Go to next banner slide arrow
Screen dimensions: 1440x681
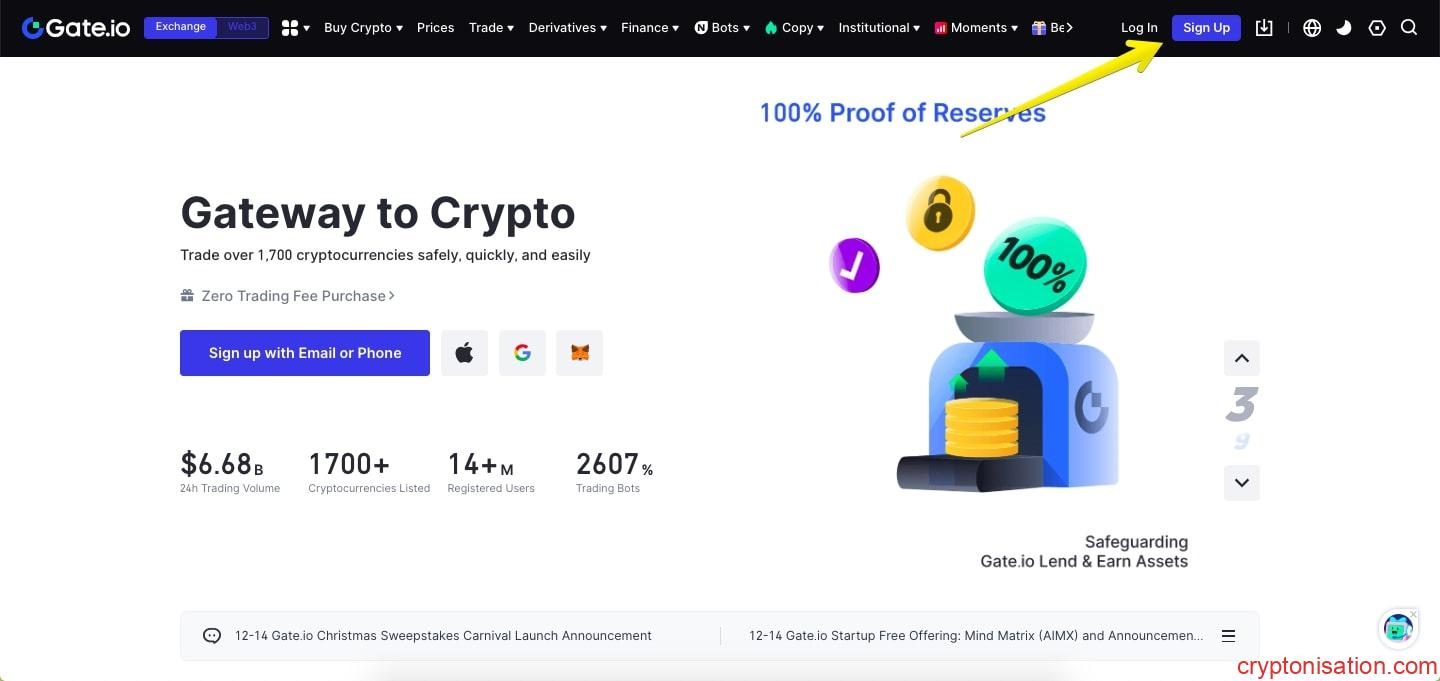coord(1241,483)
